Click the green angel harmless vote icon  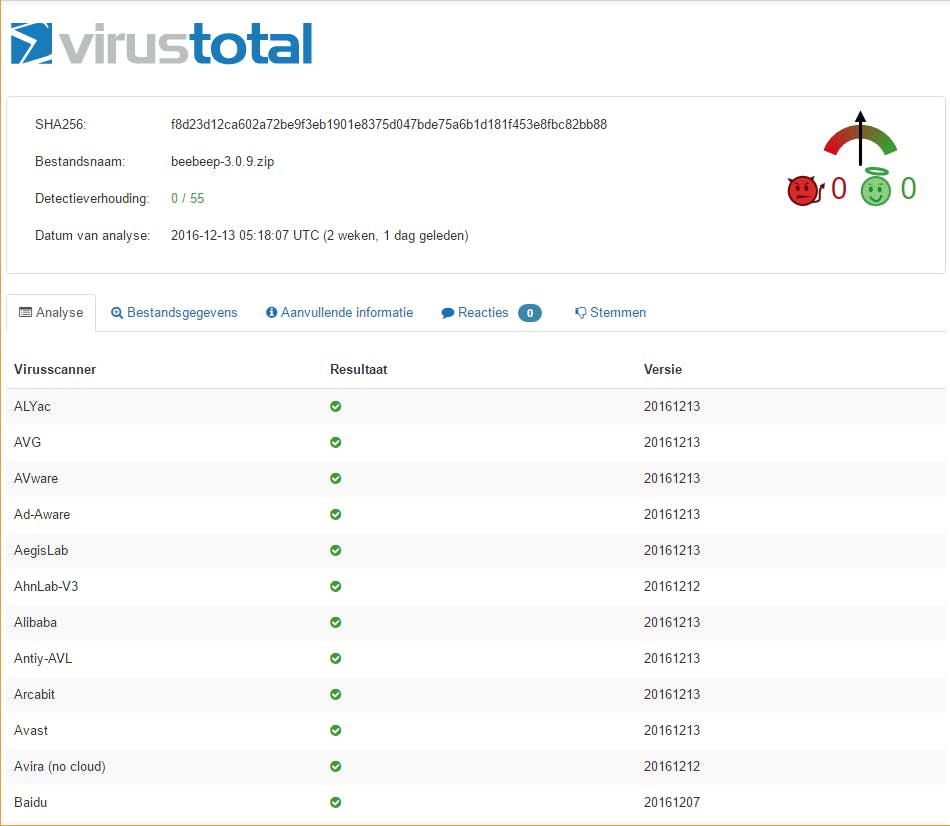[x=875, y=187]
